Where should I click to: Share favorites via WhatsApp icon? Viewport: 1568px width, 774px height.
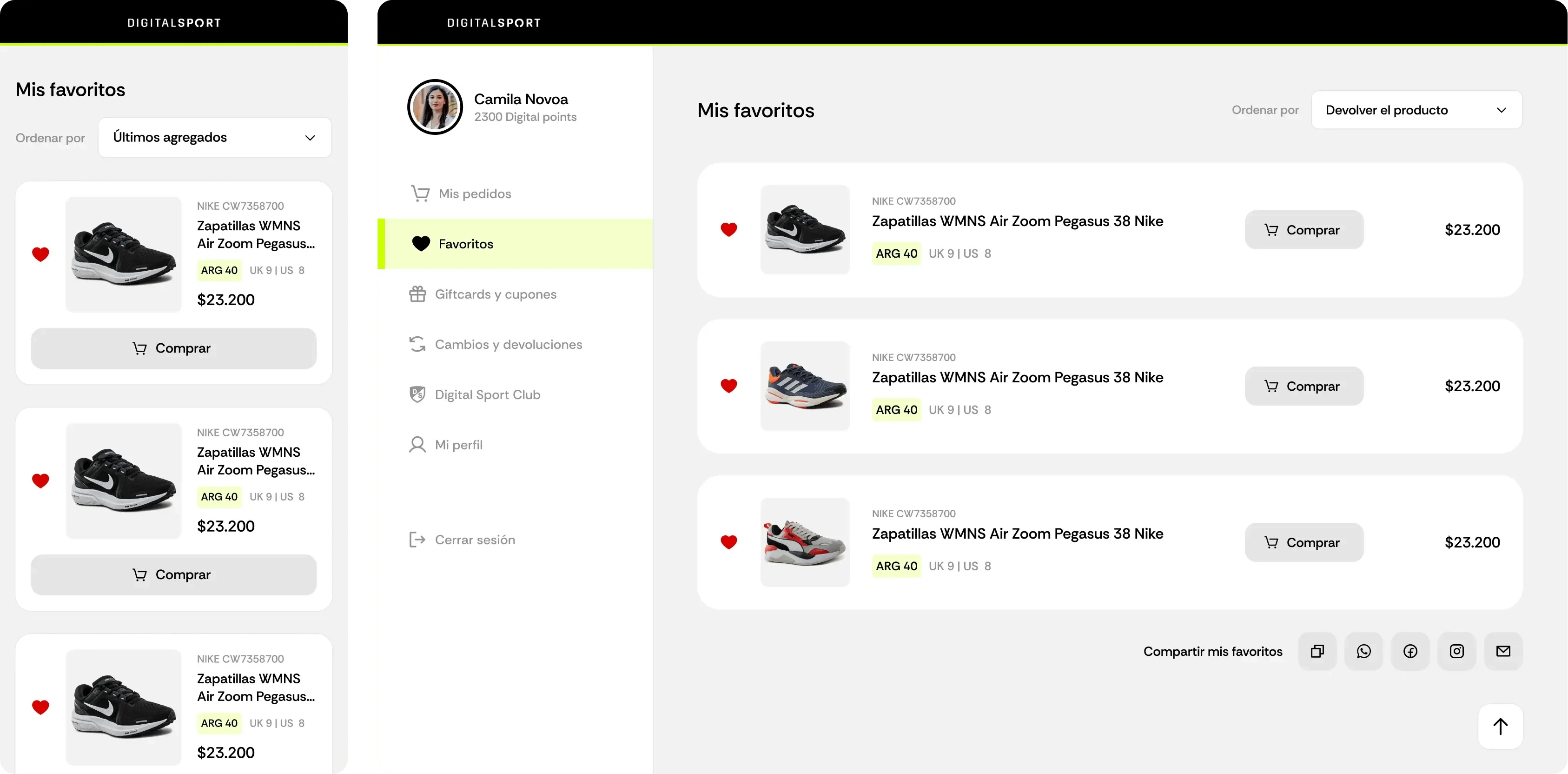coord(1363,651)
